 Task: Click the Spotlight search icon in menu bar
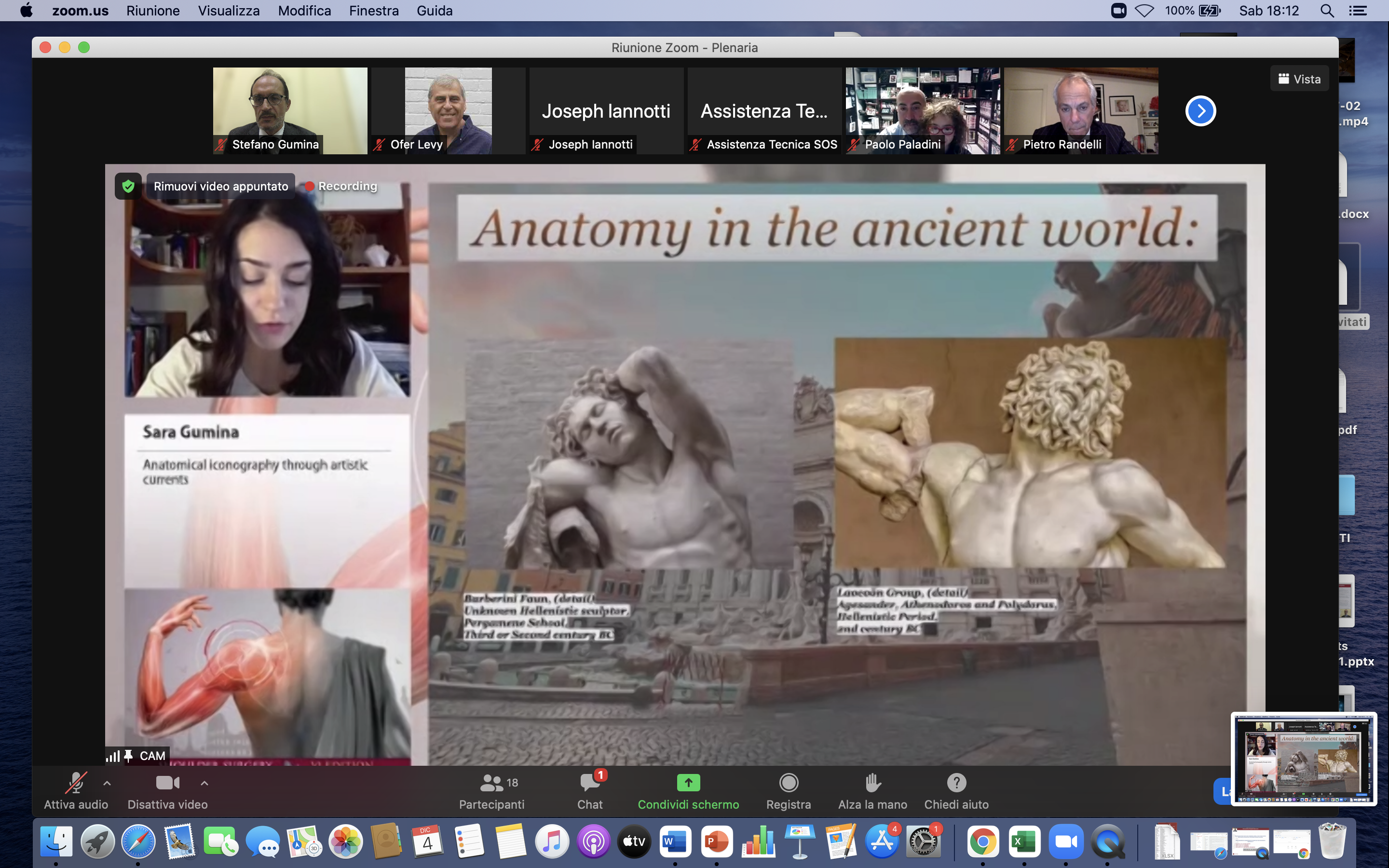coord(1327,10)
